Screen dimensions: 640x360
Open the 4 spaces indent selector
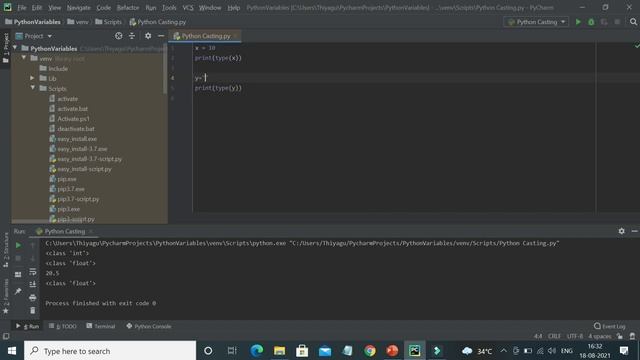point(600,336)
